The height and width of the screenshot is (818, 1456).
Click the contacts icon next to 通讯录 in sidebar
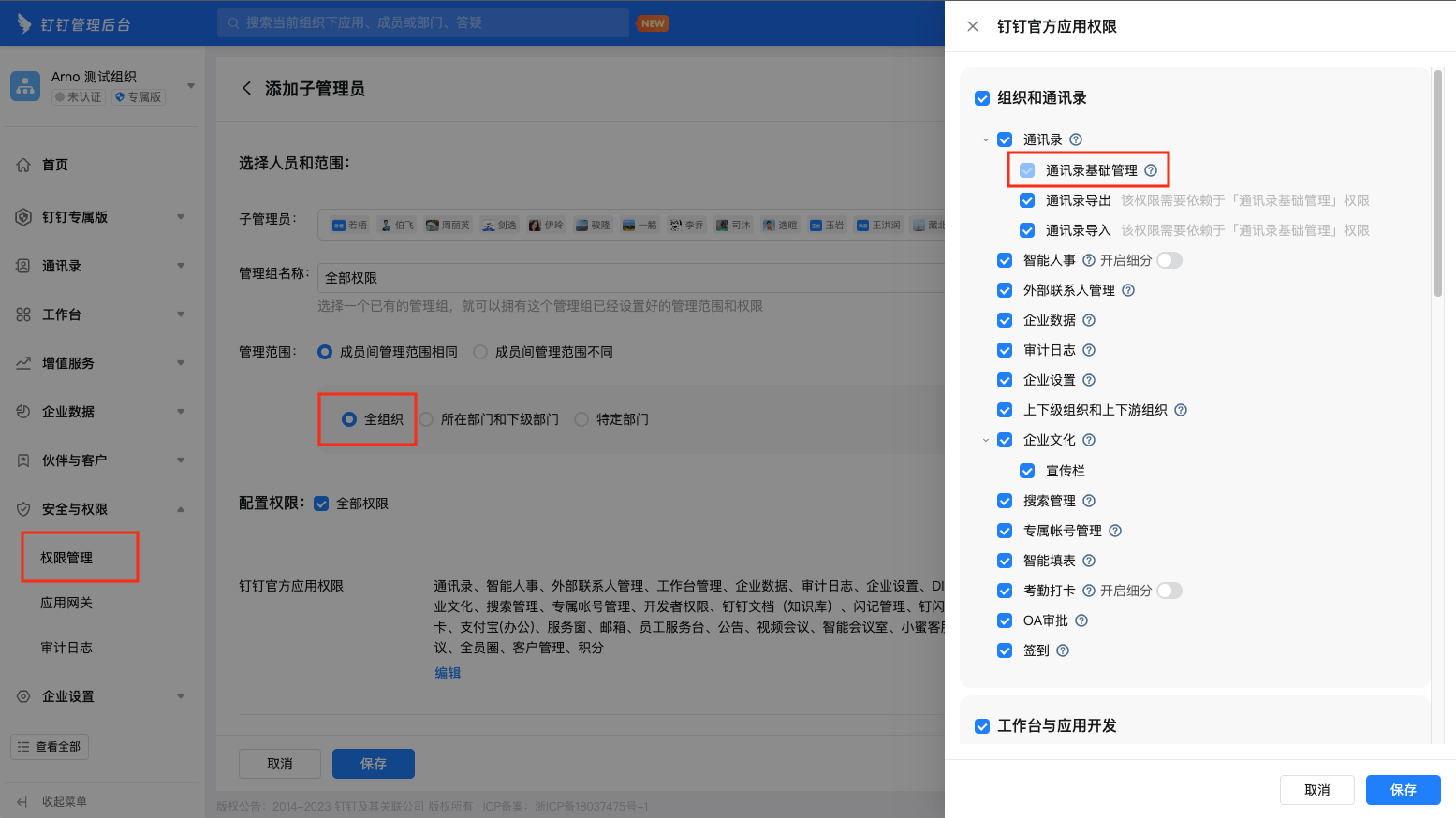coord(23,266)
